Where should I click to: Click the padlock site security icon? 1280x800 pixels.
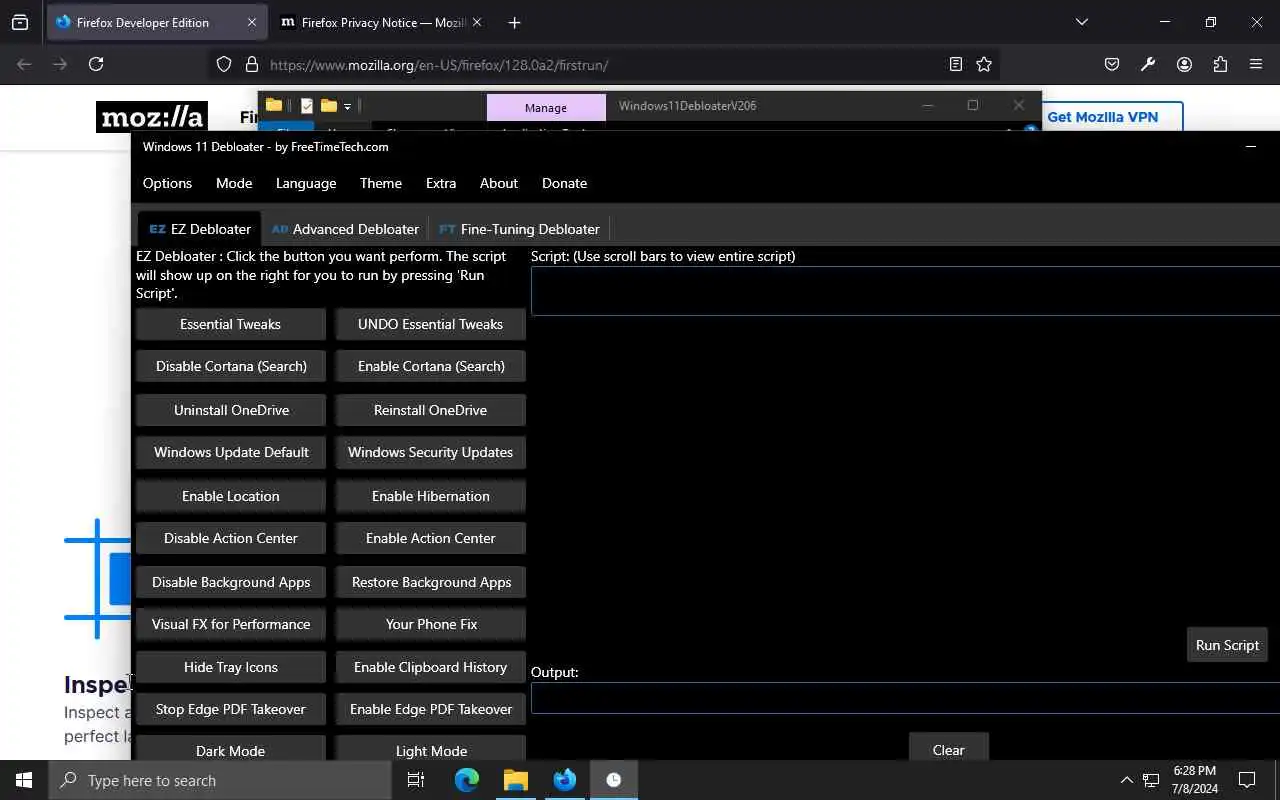[x=251, y=64]
